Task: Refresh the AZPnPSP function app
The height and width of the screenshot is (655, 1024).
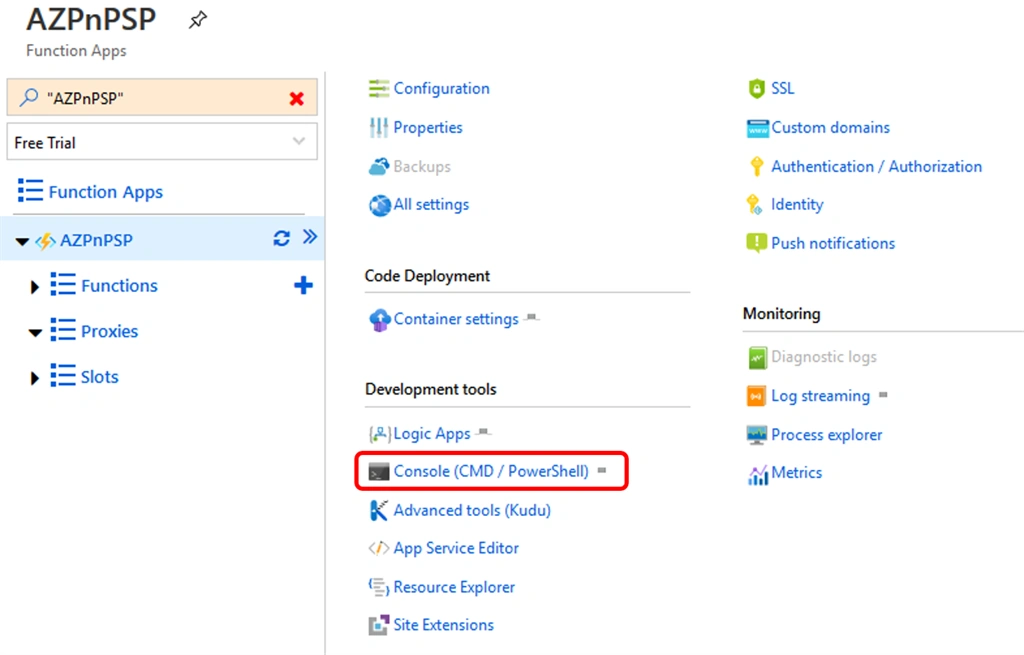Action: (281, 238)
